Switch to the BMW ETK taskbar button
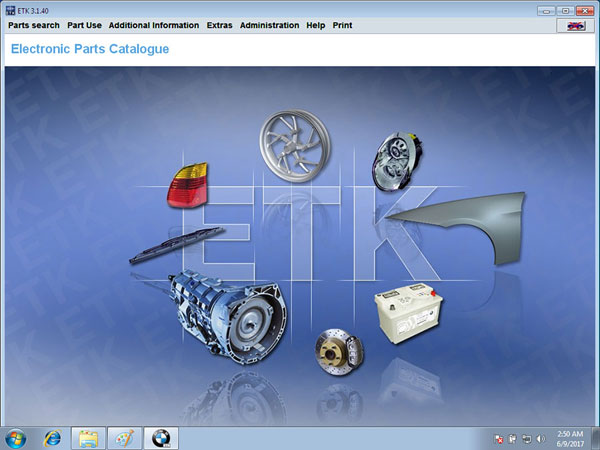The height and width of the screenshot is (450, 600). click(x=161, y=439)
